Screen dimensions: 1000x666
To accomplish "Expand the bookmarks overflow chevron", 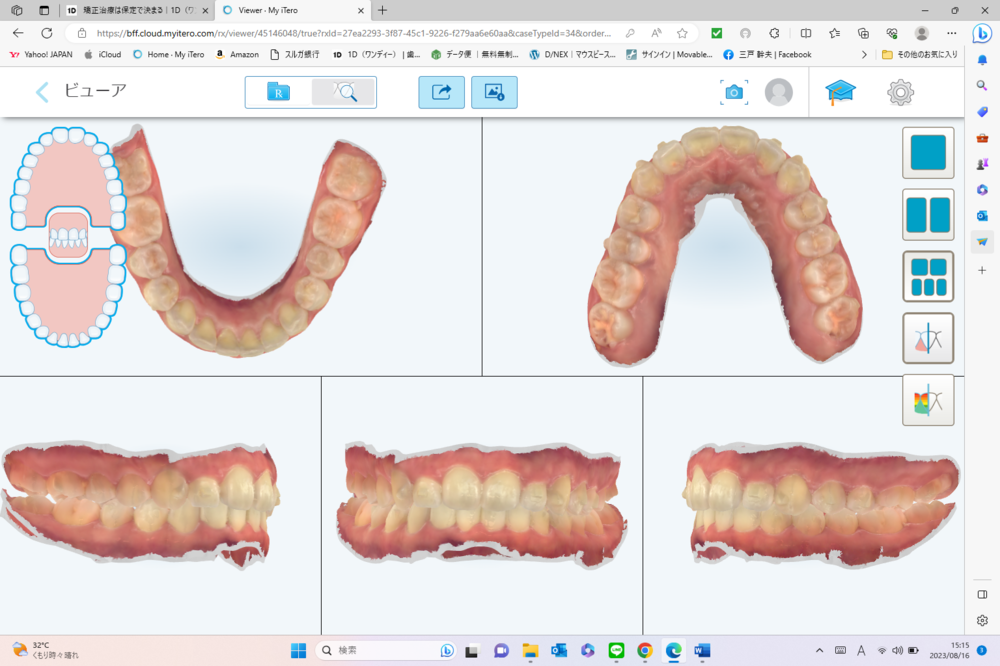I will pyautogui.click(x=863, y=54).
